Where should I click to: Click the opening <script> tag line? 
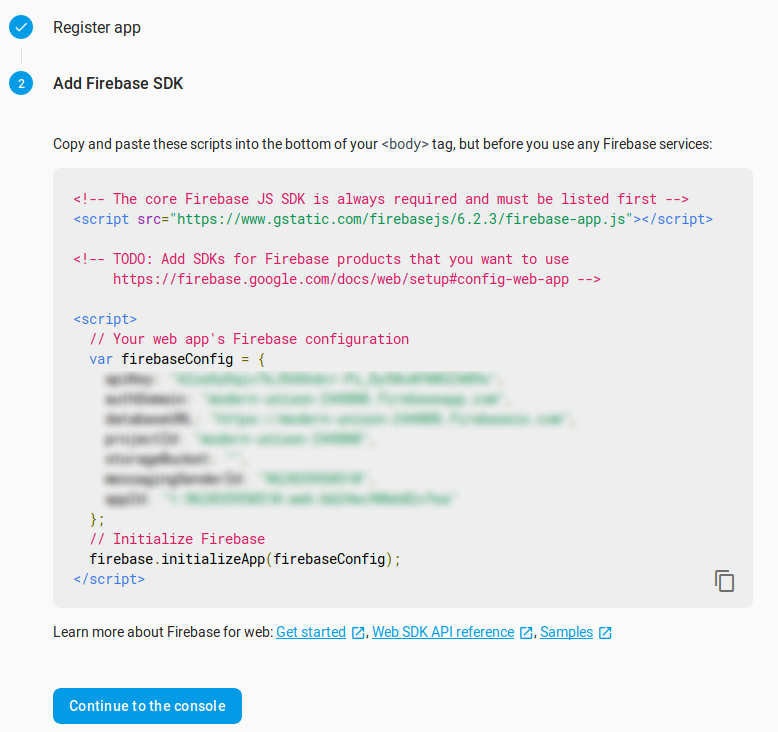pos(105,319)
